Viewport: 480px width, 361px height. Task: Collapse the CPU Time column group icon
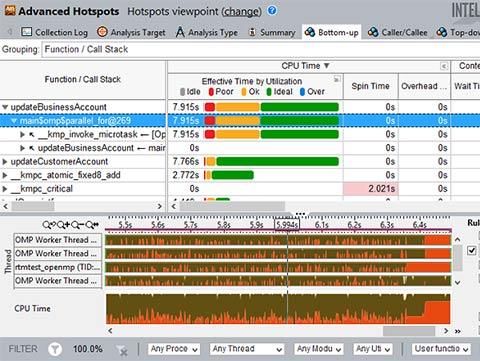[x=444, y=66]
